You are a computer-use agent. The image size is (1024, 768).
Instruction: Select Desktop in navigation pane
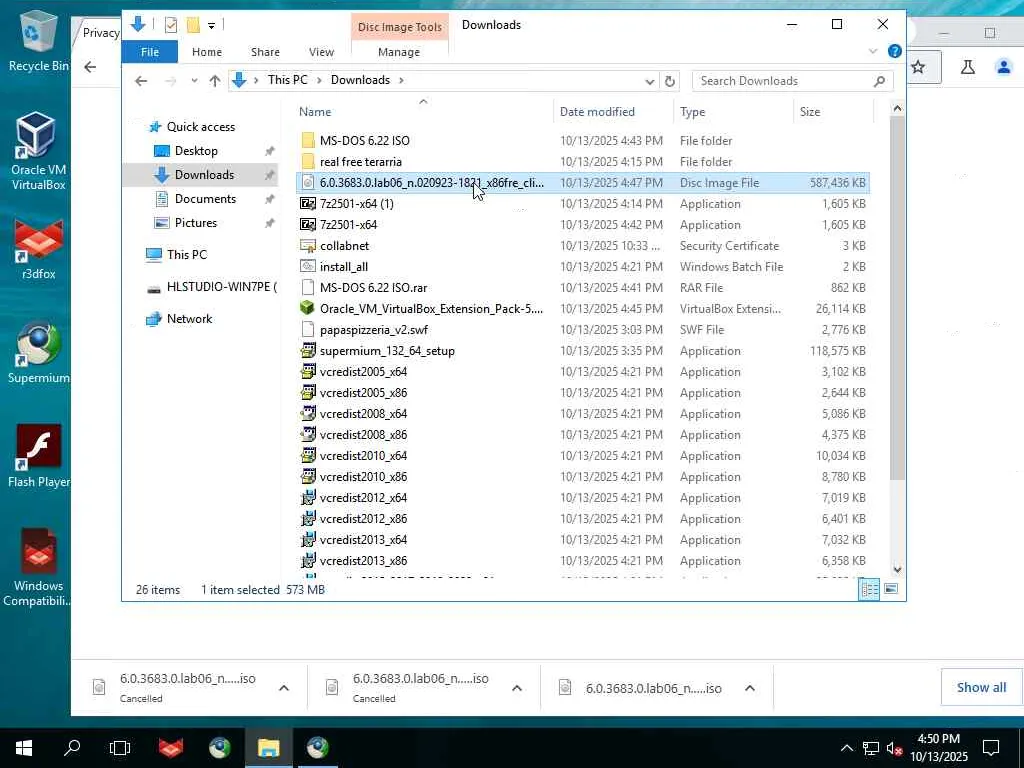tap(196, 151)
